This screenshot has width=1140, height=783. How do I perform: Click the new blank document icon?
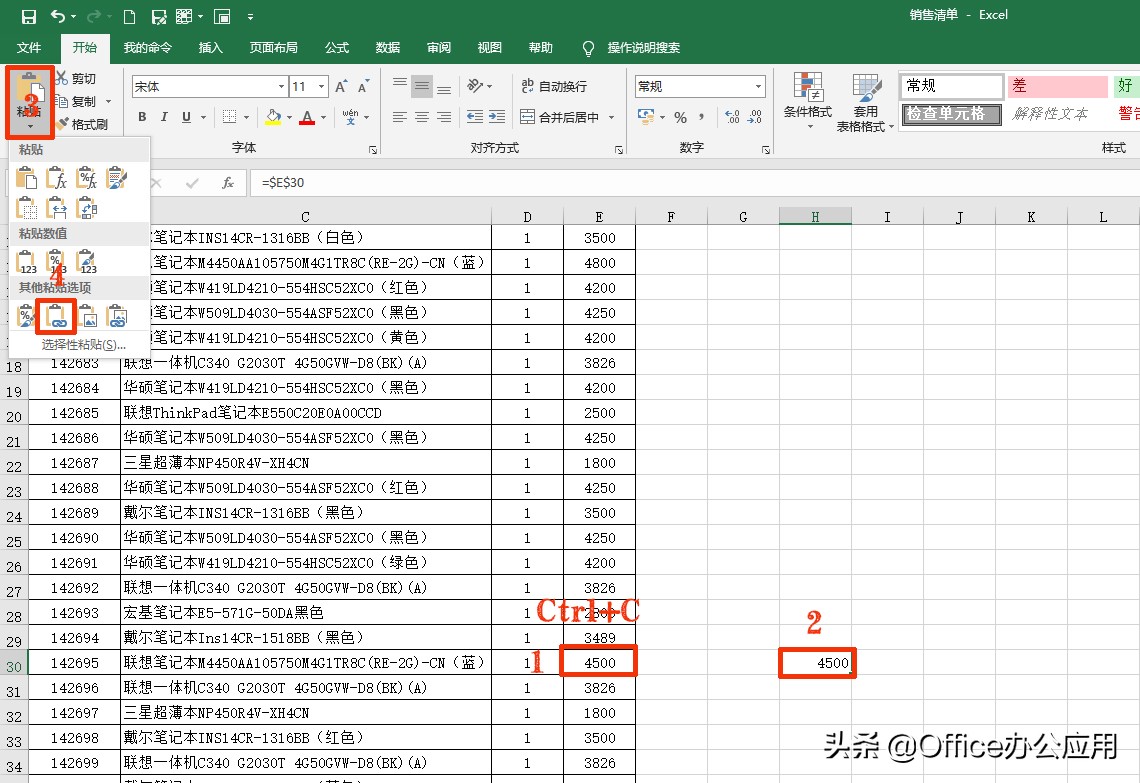pos(129,16)
